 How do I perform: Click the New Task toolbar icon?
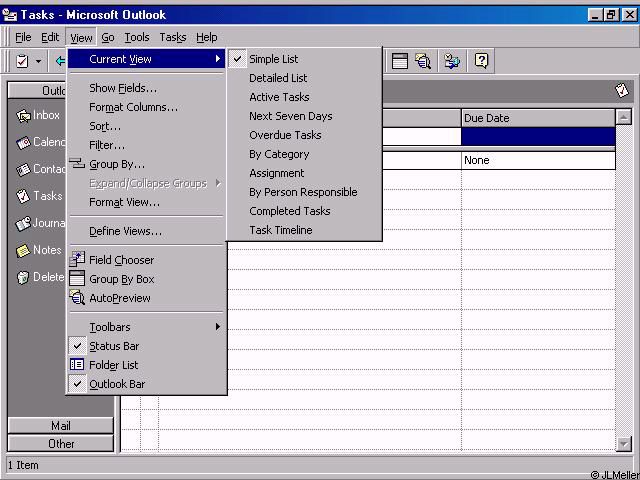point(22,61)
